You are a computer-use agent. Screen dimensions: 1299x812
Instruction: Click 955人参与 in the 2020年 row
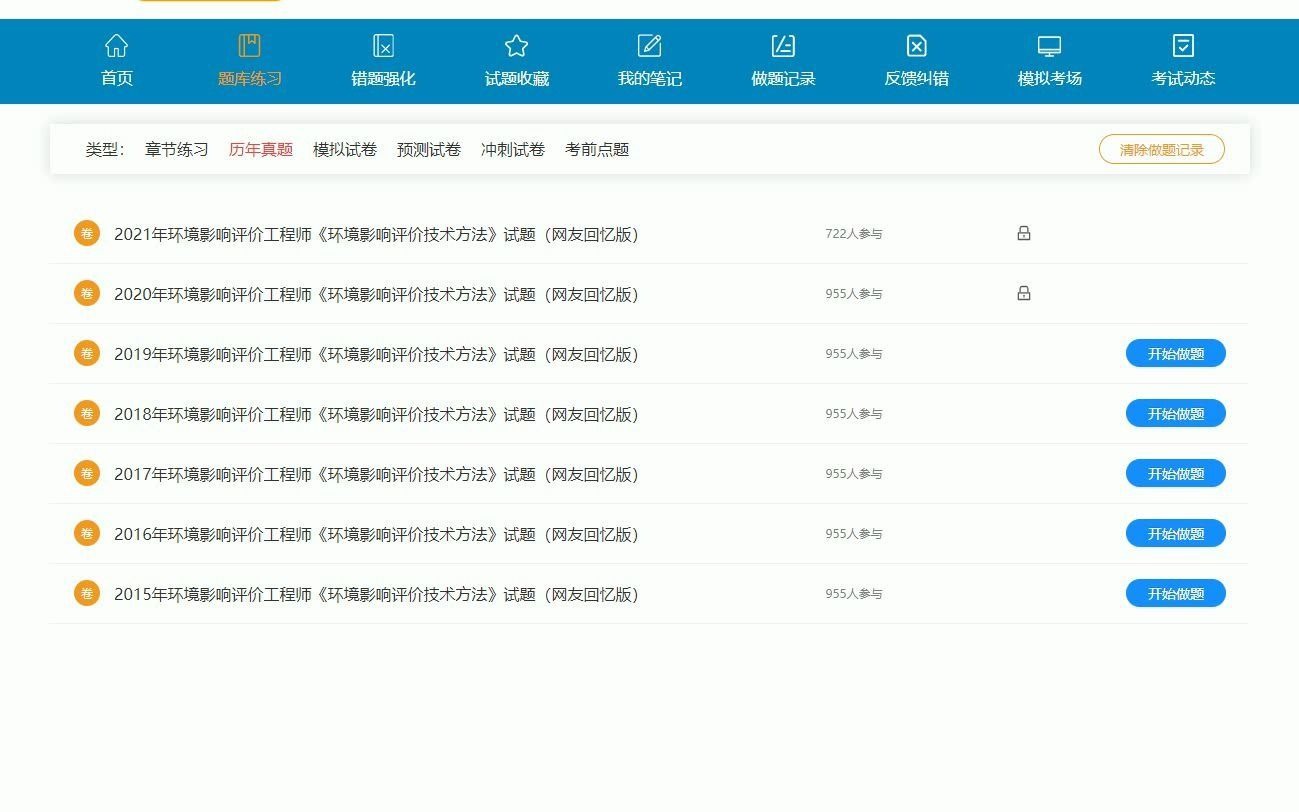854,294
